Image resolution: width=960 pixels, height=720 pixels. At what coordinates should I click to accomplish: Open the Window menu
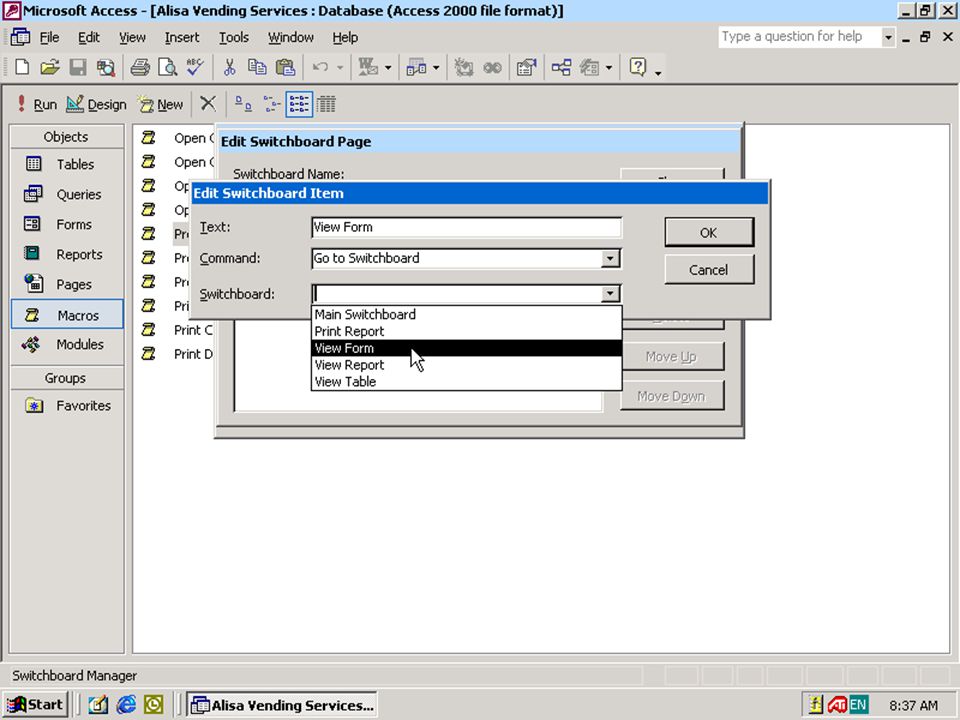291,37
